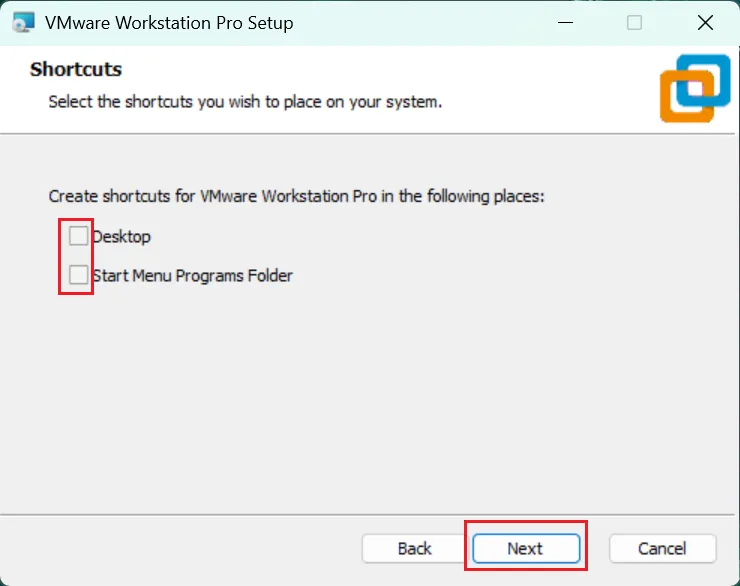Tick the Start Menu Programs Folder checkbox
The height and width of the screenshot is (586, 740).
(x=78, y=275)
